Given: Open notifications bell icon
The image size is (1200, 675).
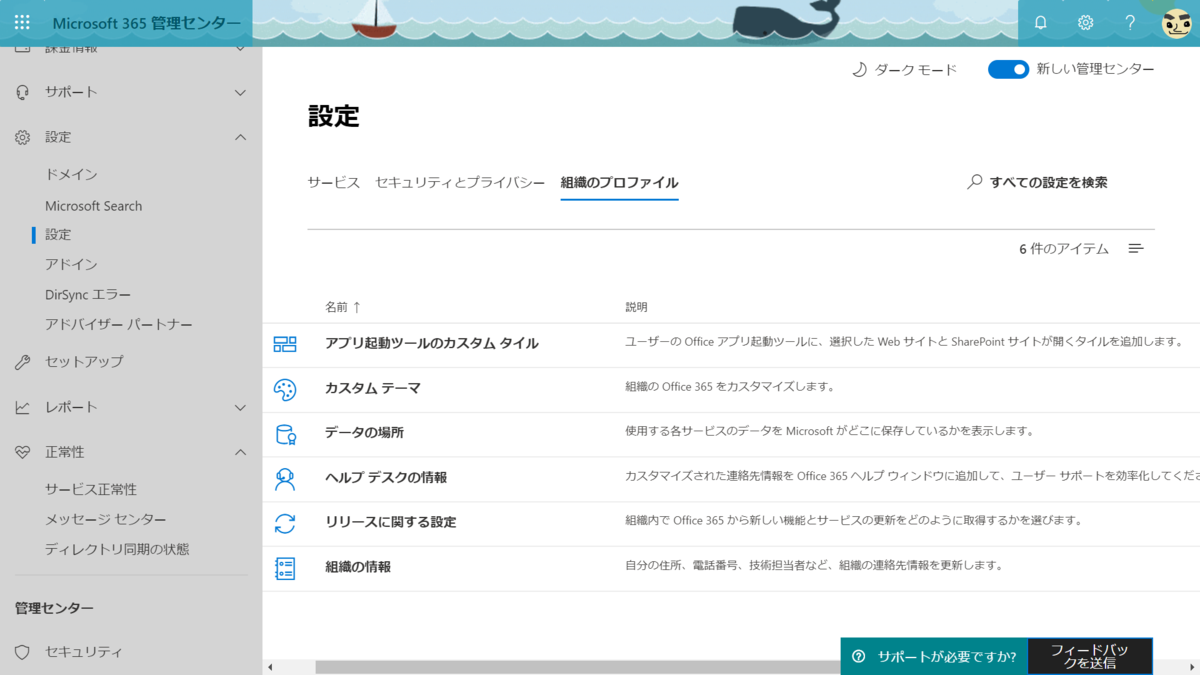Looking at the screenshot, I should [1041, 22].
